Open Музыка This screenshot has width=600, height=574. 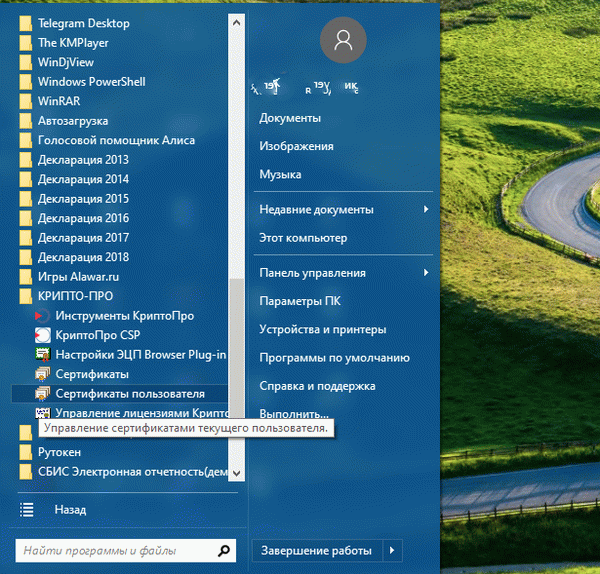280,174
